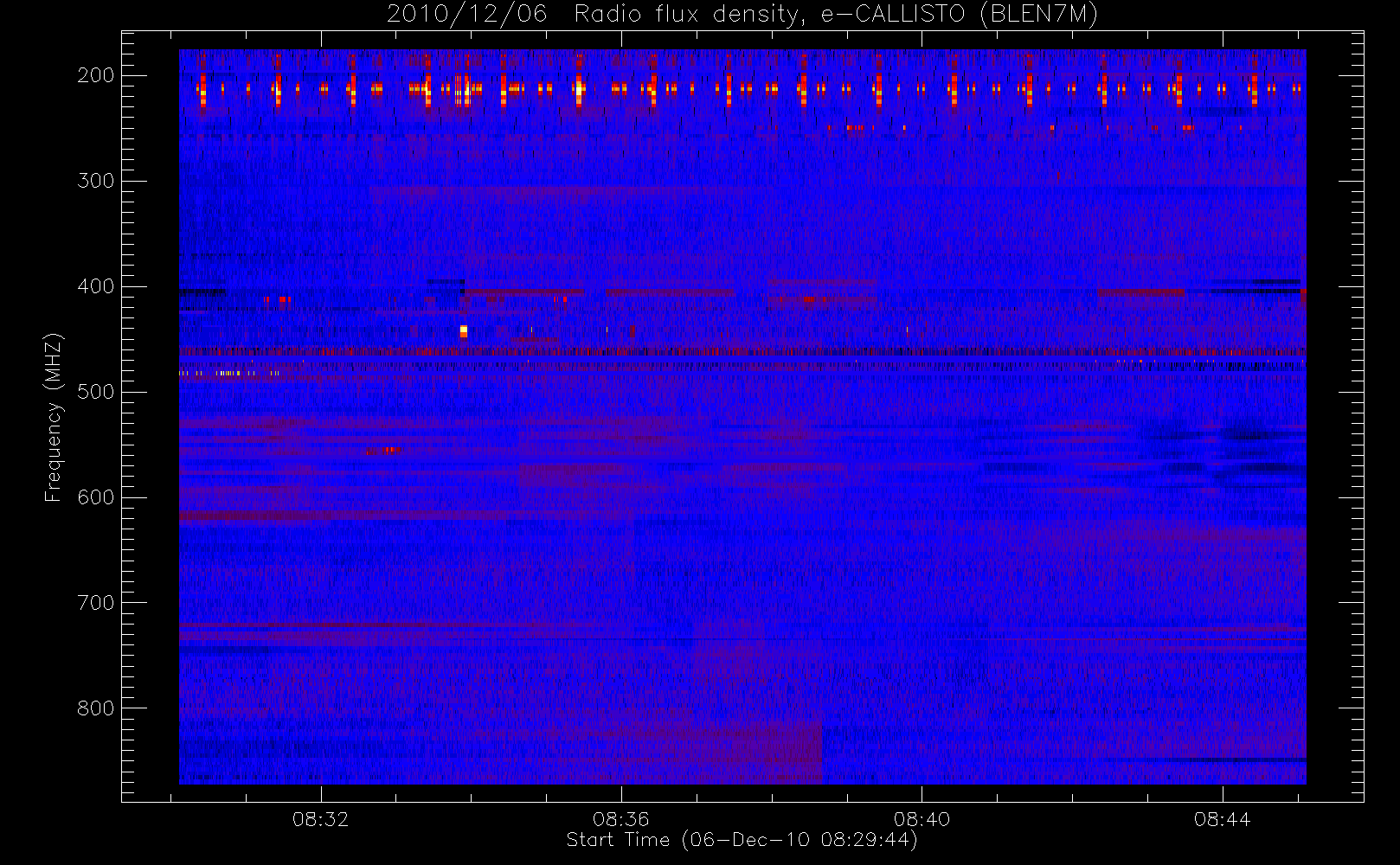Select the 300 frequency tick label
The height and width of the screenshot is (865, 1400).
[x=95, y=181]
